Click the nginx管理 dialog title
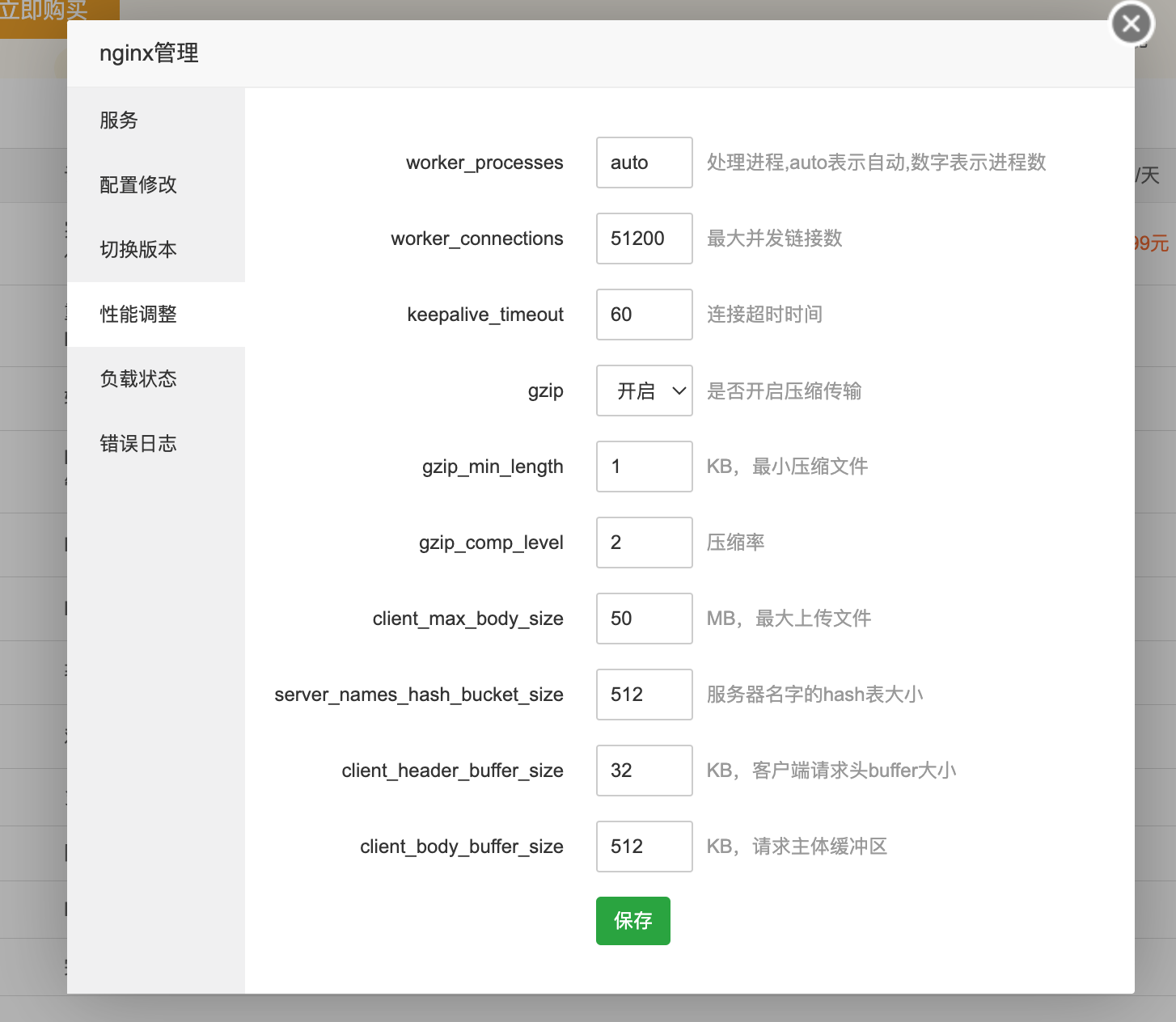 149,53
